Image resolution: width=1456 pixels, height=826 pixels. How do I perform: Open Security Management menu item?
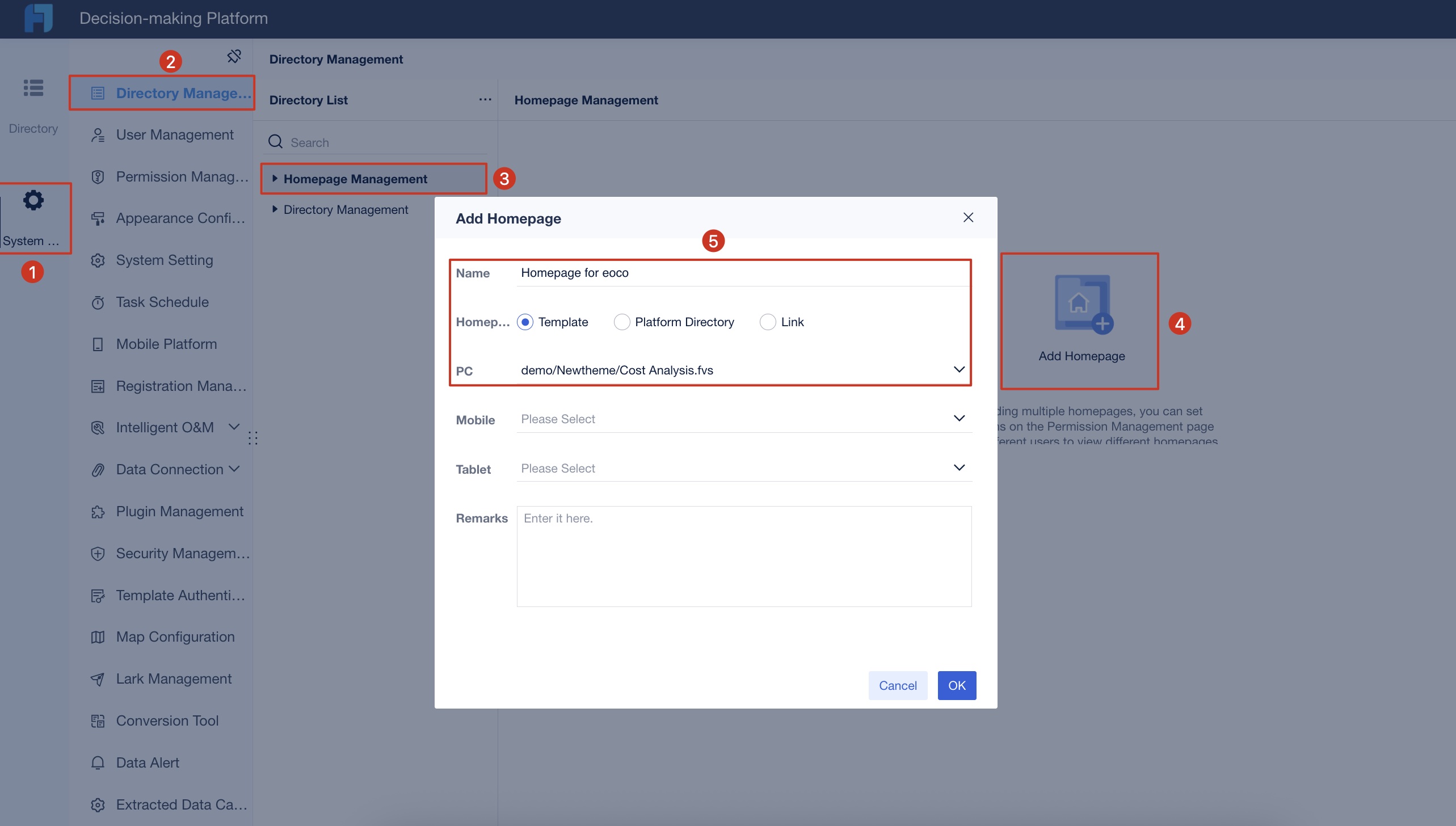162,554
